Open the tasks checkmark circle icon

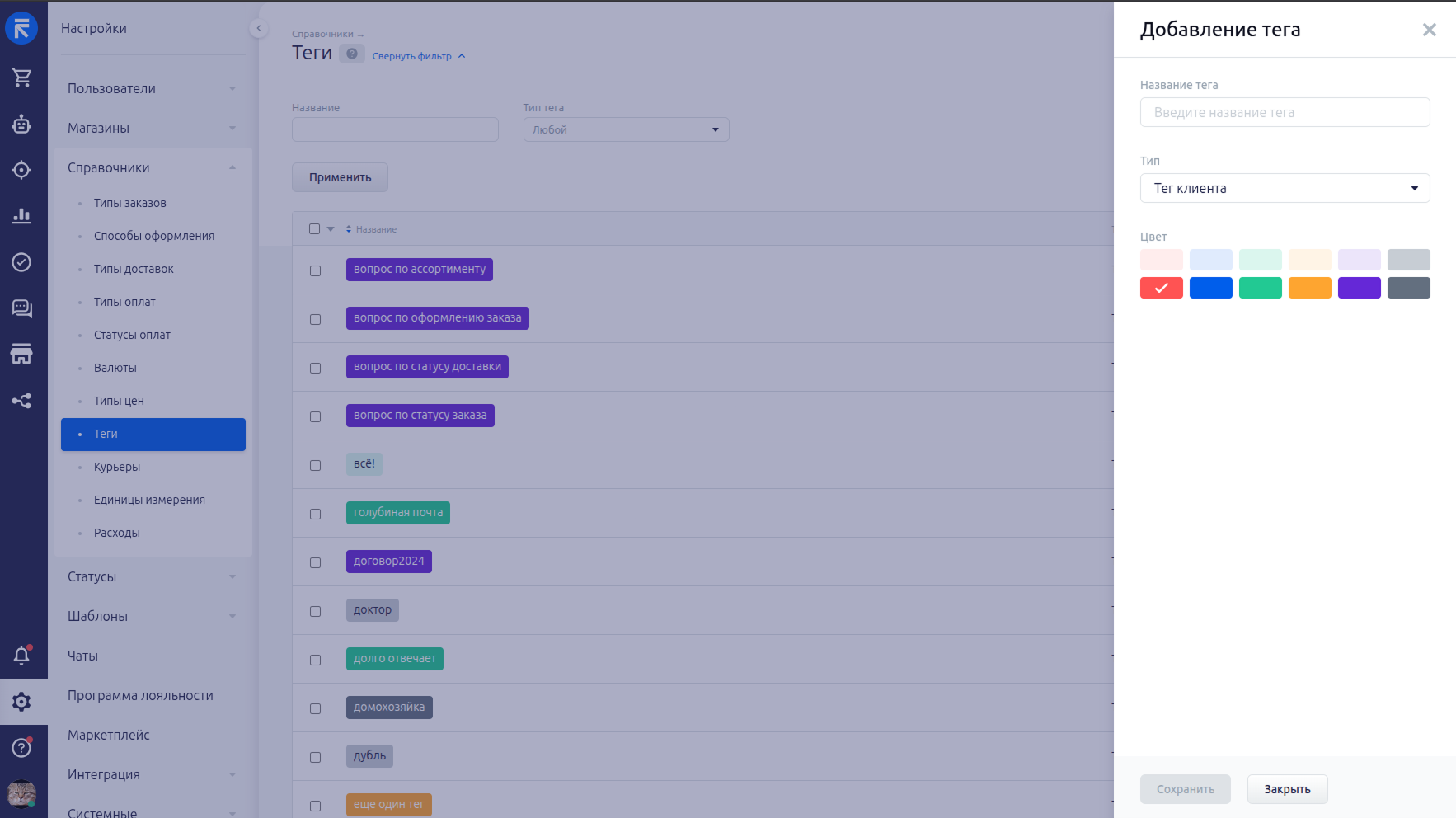22,262
